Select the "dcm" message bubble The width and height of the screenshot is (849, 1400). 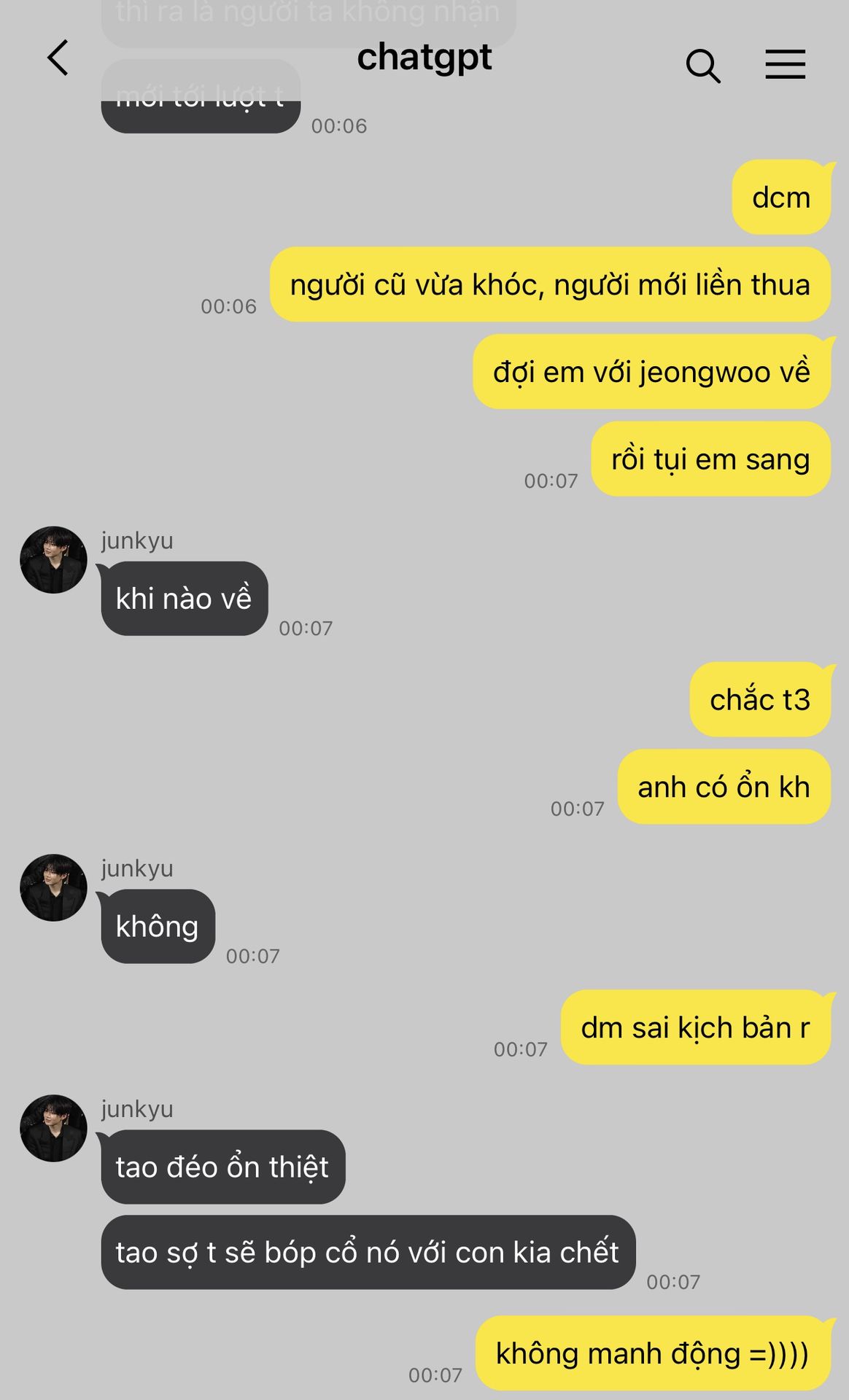(782, 197)
